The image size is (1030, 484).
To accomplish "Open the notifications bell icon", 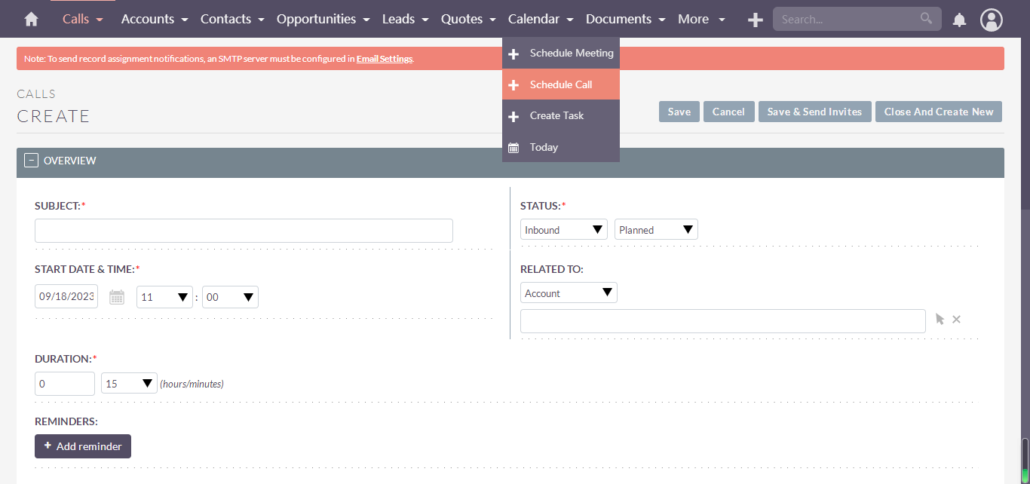I will (959, 19).
